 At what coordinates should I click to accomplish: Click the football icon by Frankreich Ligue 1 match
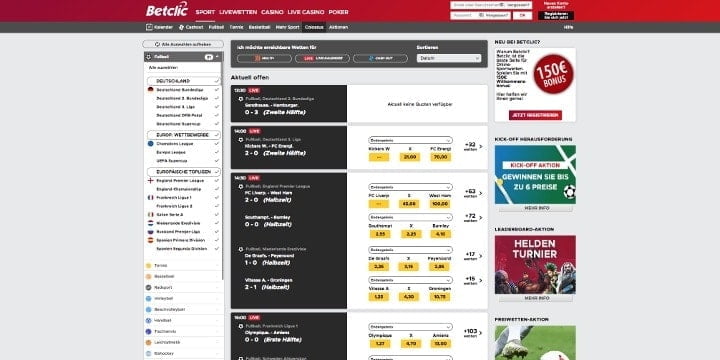[x=241, y=326]
